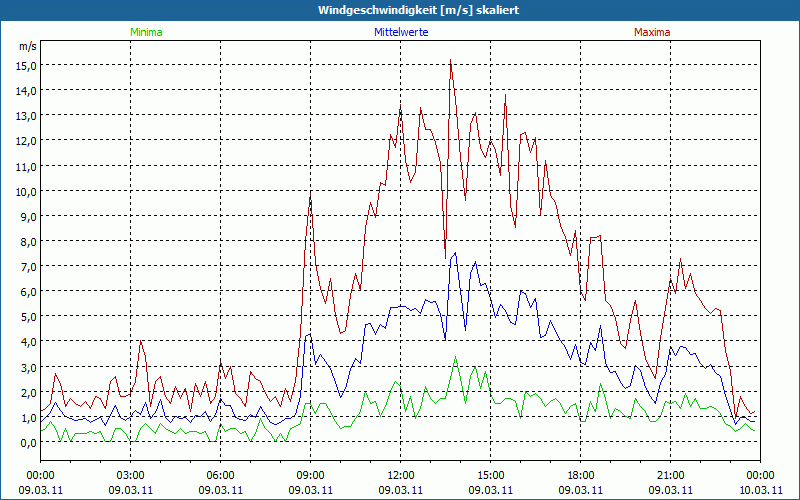The height and width of the screenshot is (500, 800).
Task: Click the 21:00 time axis label
Action: (670, 476)
